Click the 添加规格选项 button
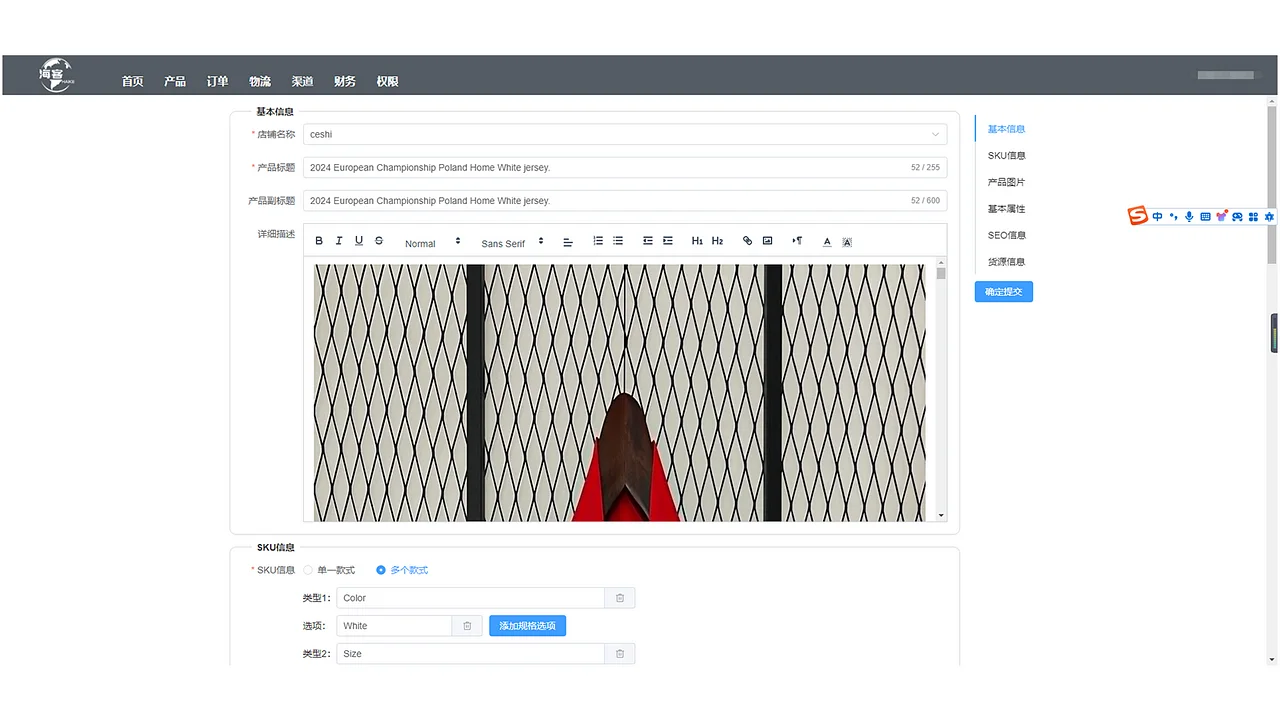The width and height of the screenshot is (1280, 720). click(x=527, y=625)
